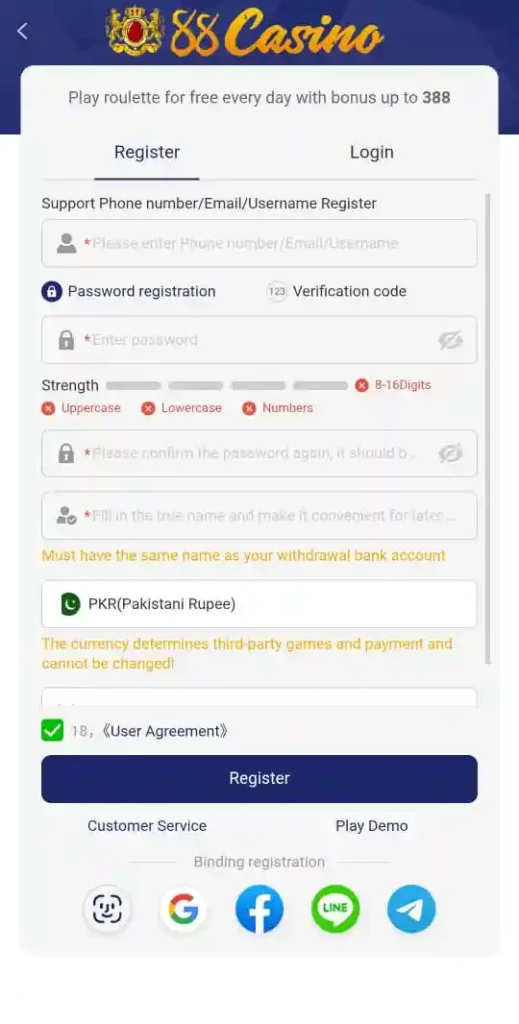Uncheck the User Agreement checkbox
519x1024 pixels.
tap(52, 730)
